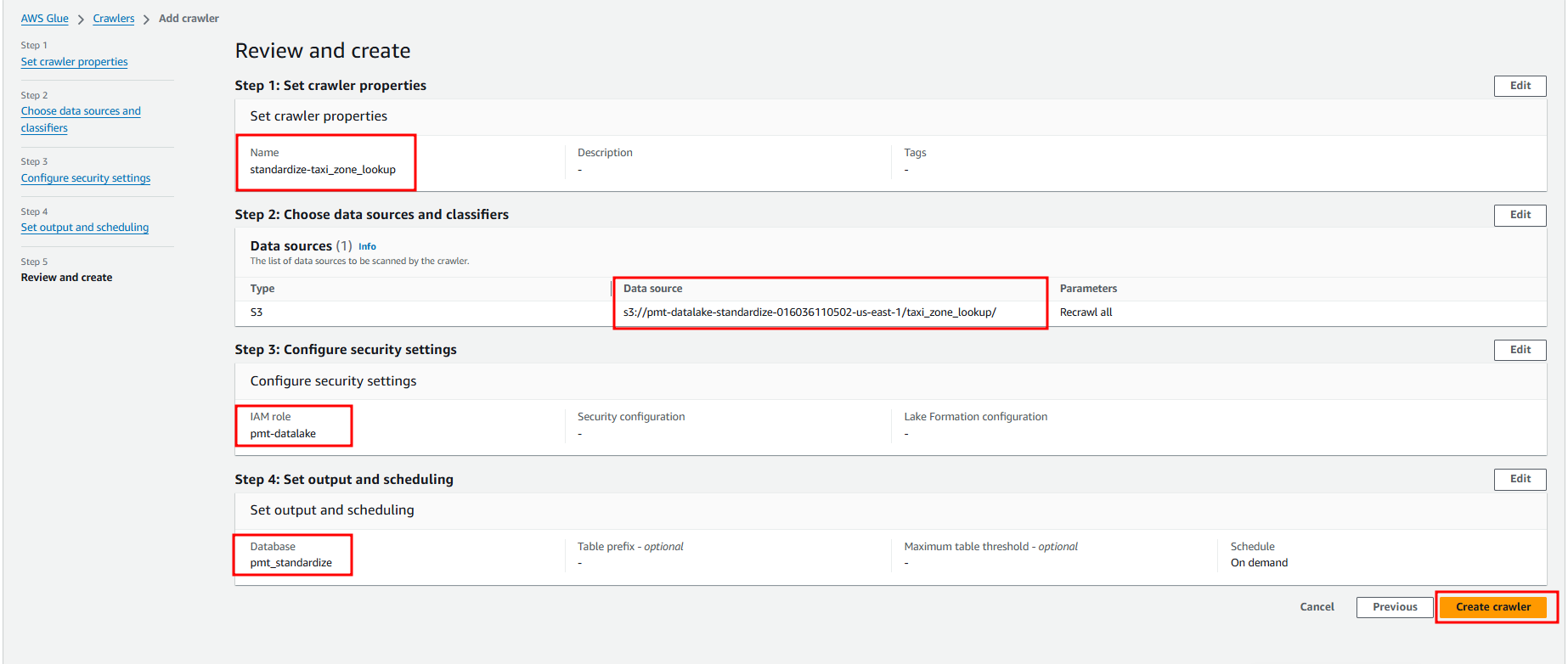
Task: Click the pmt_standardize database value
Action: (x=290, y=563)
